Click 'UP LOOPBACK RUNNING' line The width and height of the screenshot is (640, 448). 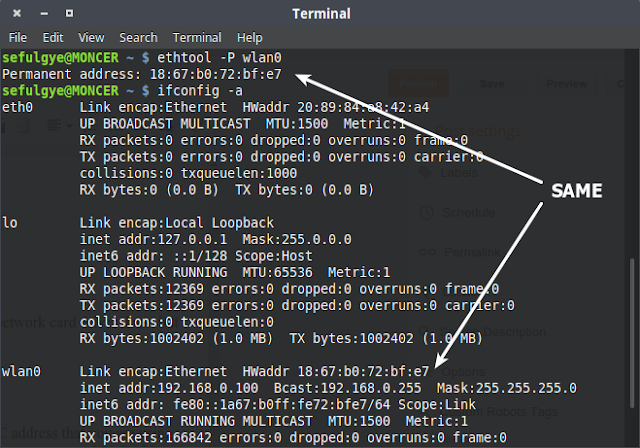(235, 272)
